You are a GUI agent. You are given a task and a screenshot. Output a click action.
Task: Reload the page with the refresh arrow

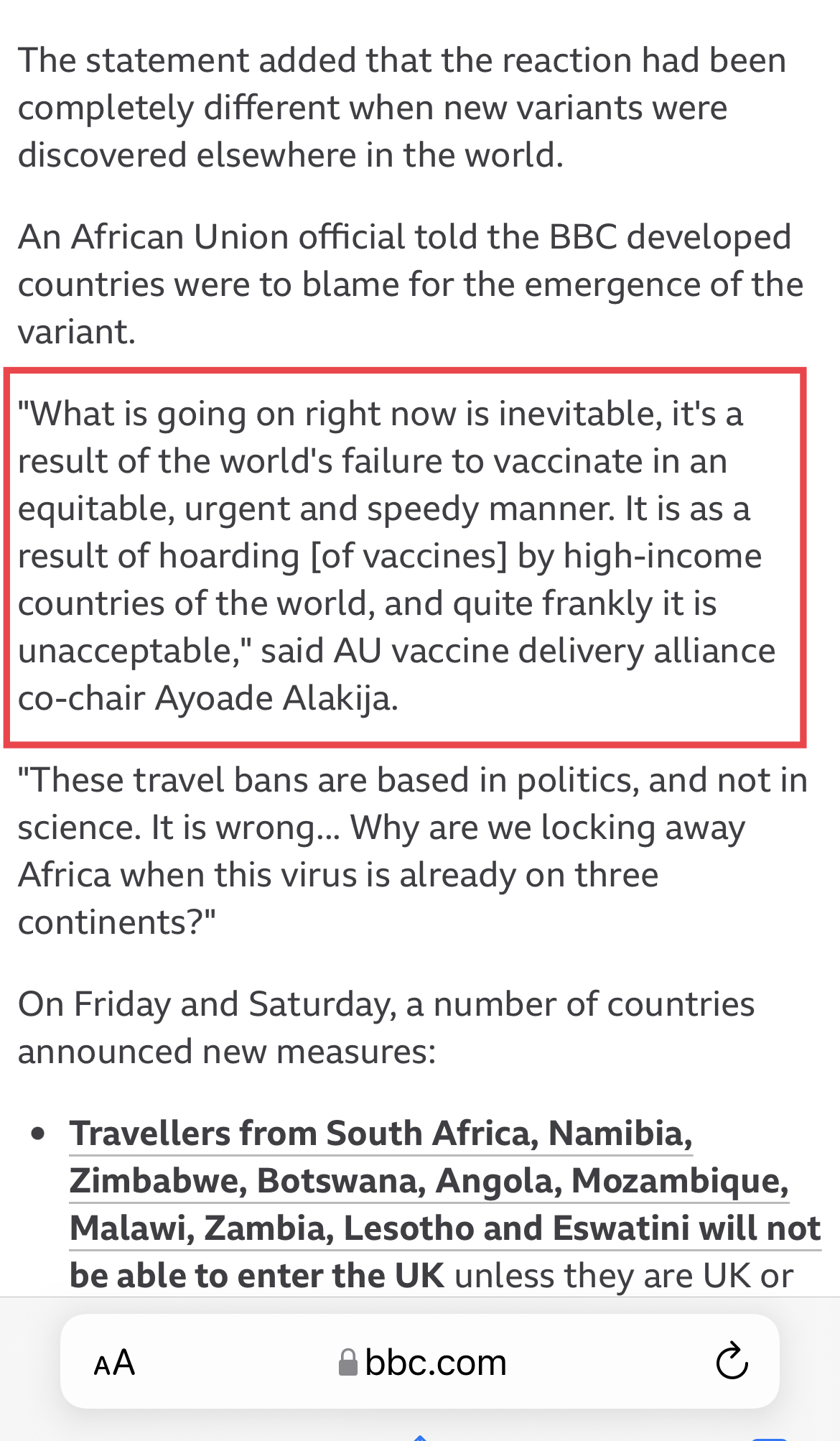732,1361
